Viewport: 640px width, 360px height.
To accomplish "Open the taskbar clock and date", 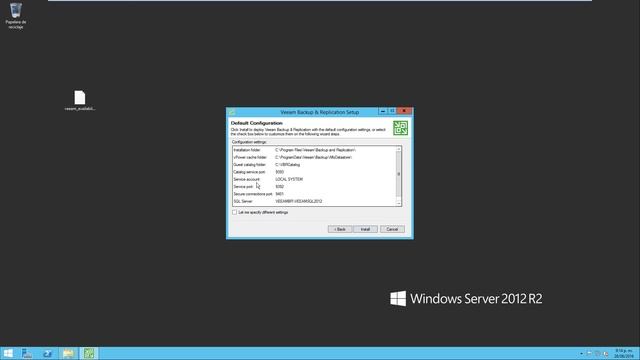I will [x=623, y=353].
